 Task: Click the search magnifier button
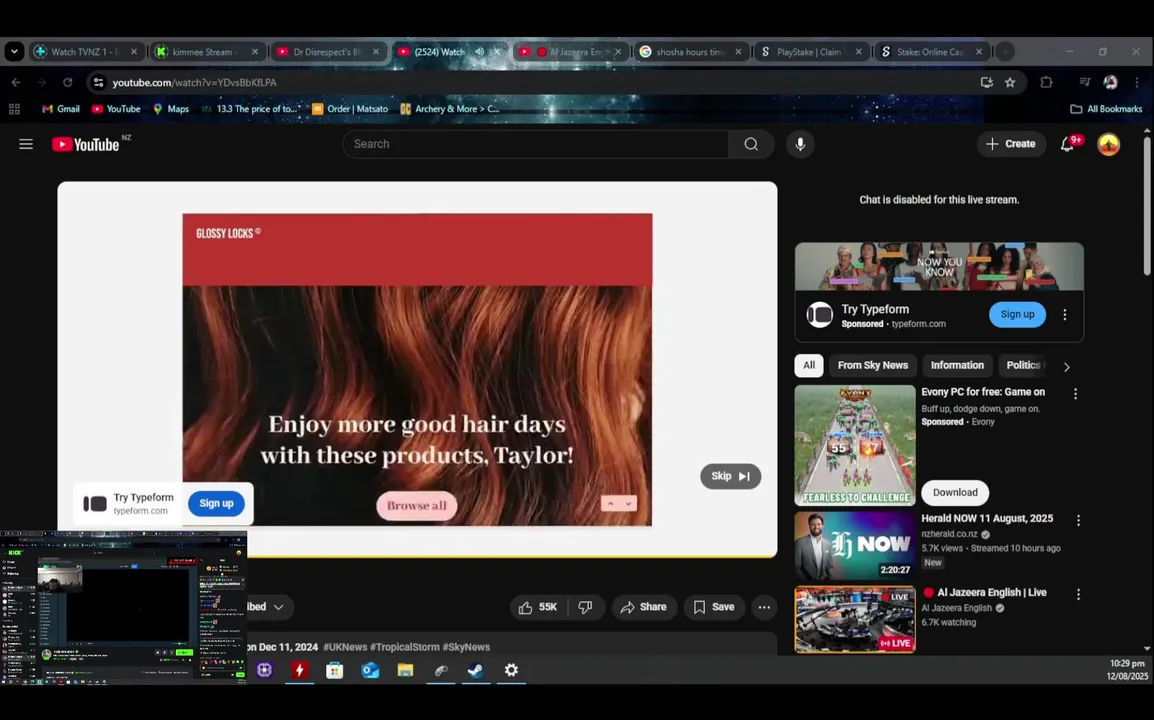[x=751, y=144]
